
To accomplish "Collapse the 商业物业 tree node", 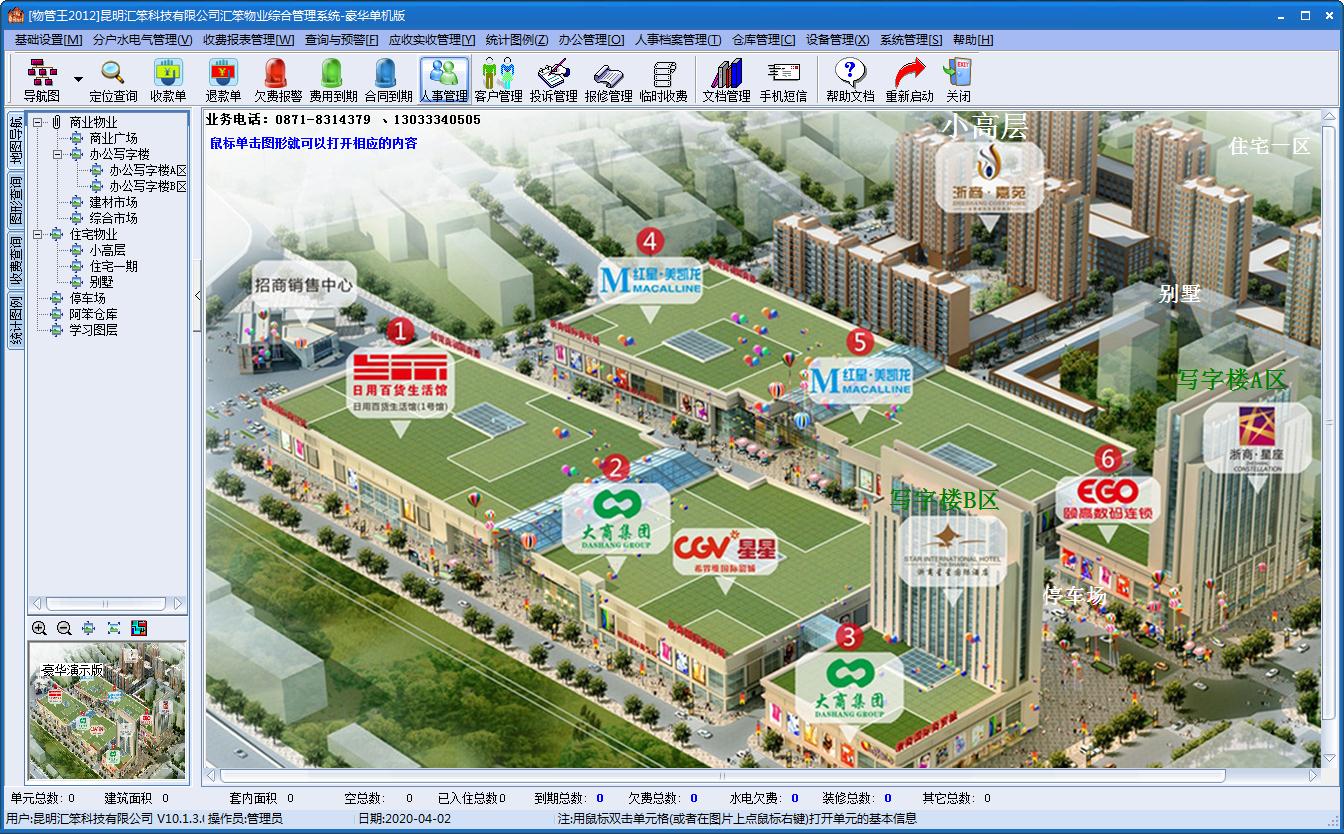I will click(x=38, y=122).
